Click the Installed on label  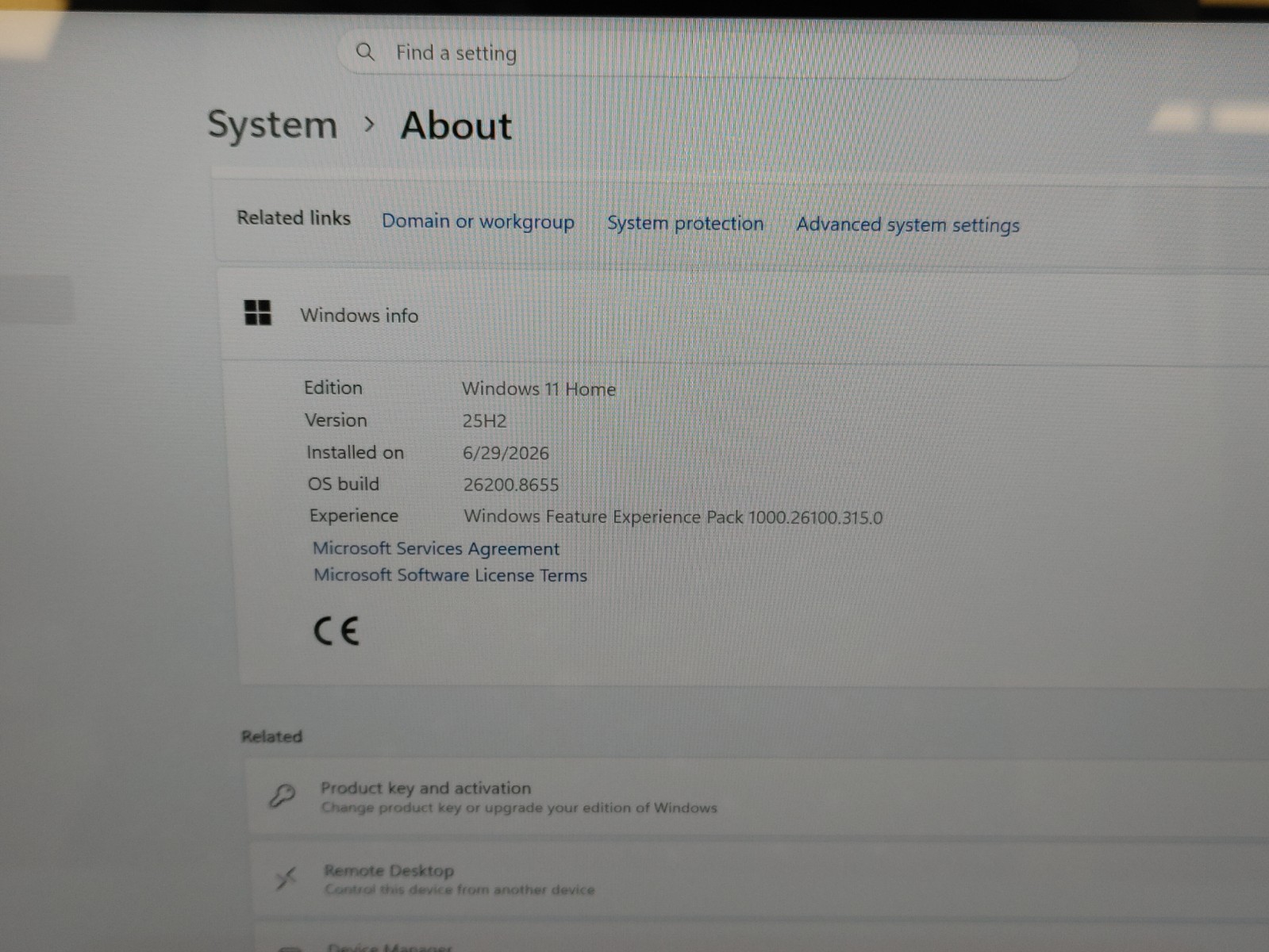coord(355,452)
